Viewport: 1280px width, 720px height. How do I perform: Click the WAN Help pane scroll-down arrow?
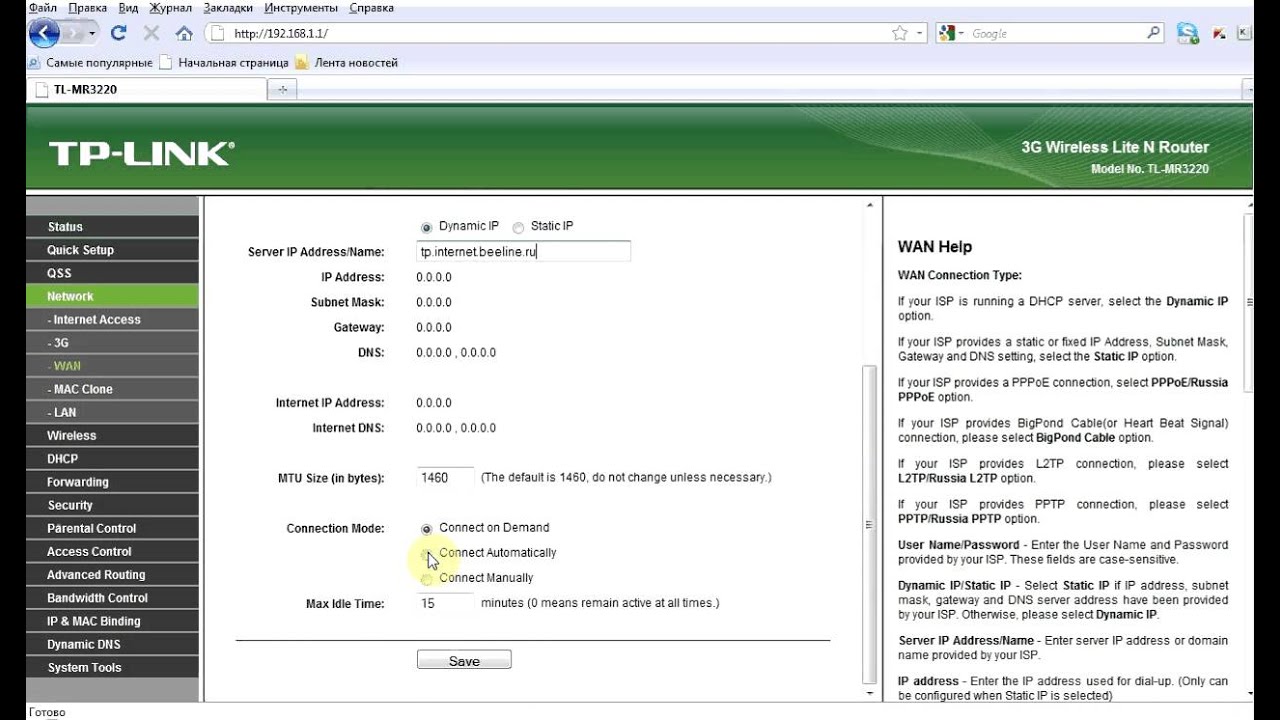point(1248,692)
